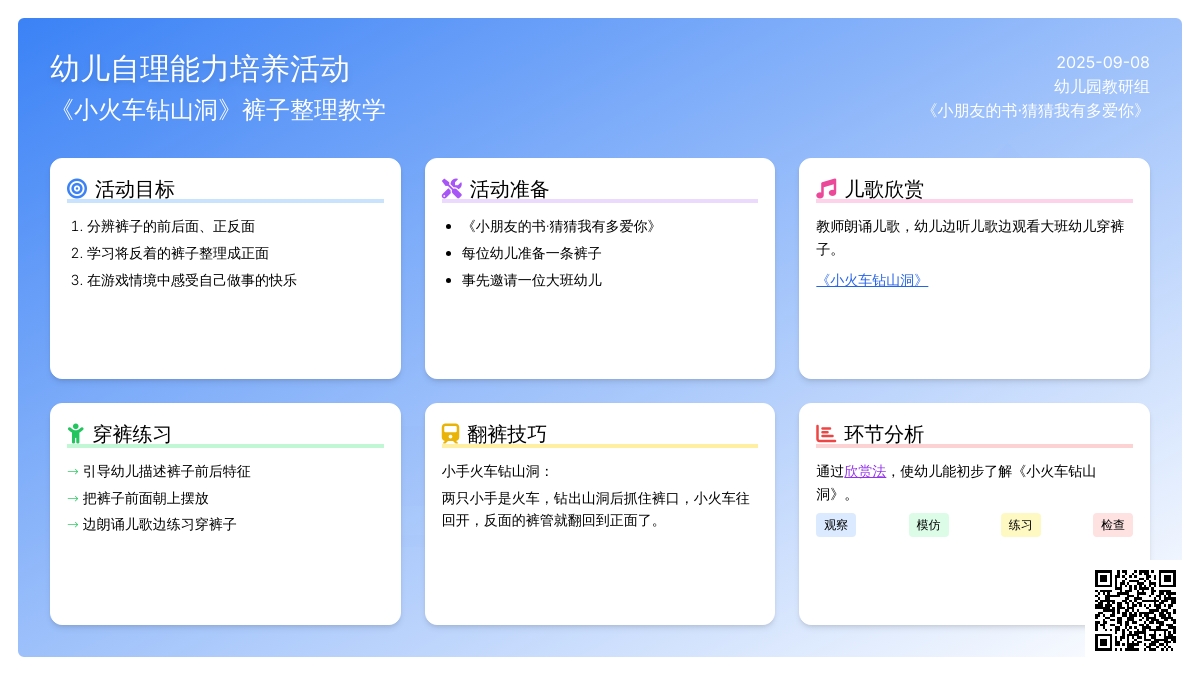Select the green 模仿 tag
Viewport: 1200px width, 675px height.
[x=928, y=525]
